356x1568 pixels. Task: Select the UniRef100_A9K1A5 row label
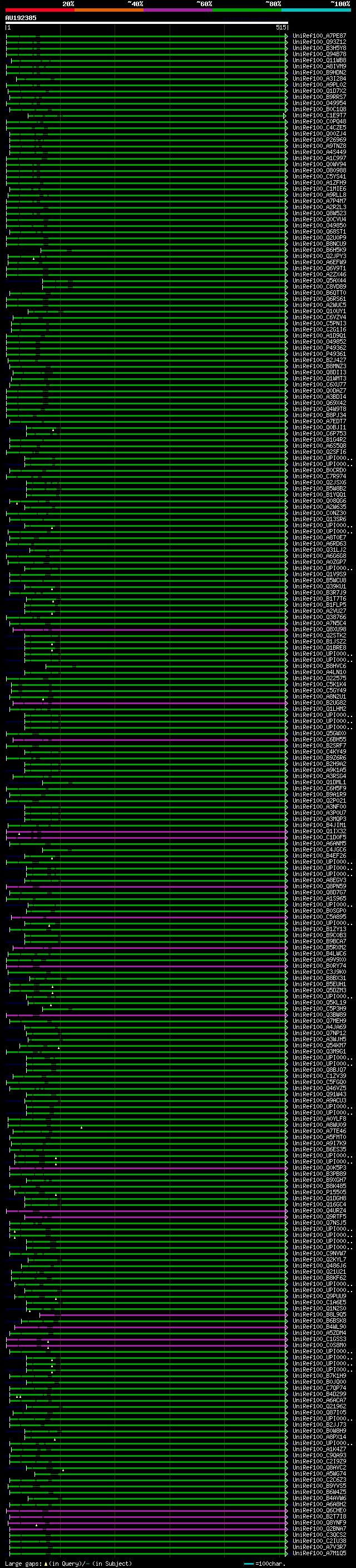319,770
